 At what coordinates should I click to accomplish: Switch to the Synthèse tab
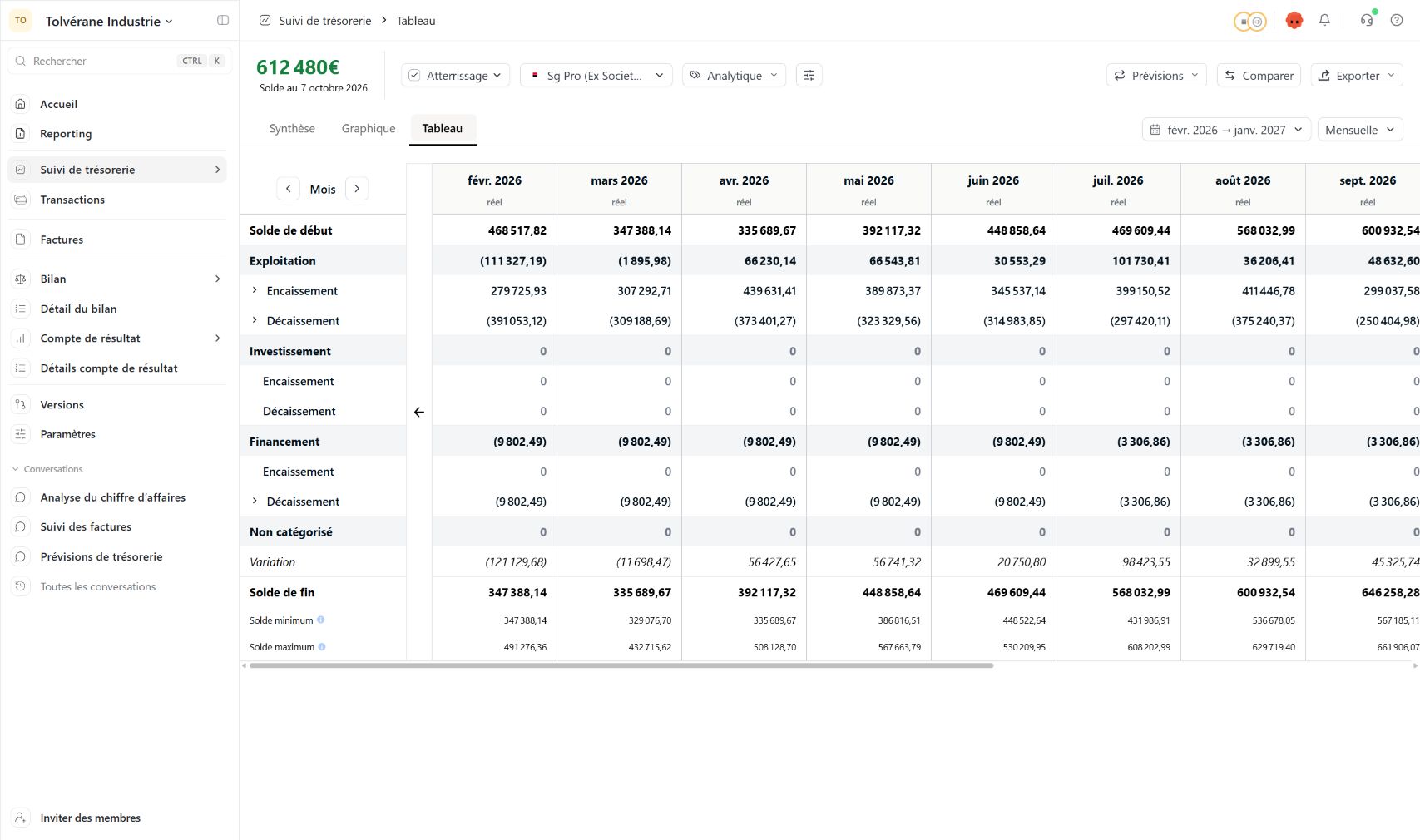[x=292, y=128]
